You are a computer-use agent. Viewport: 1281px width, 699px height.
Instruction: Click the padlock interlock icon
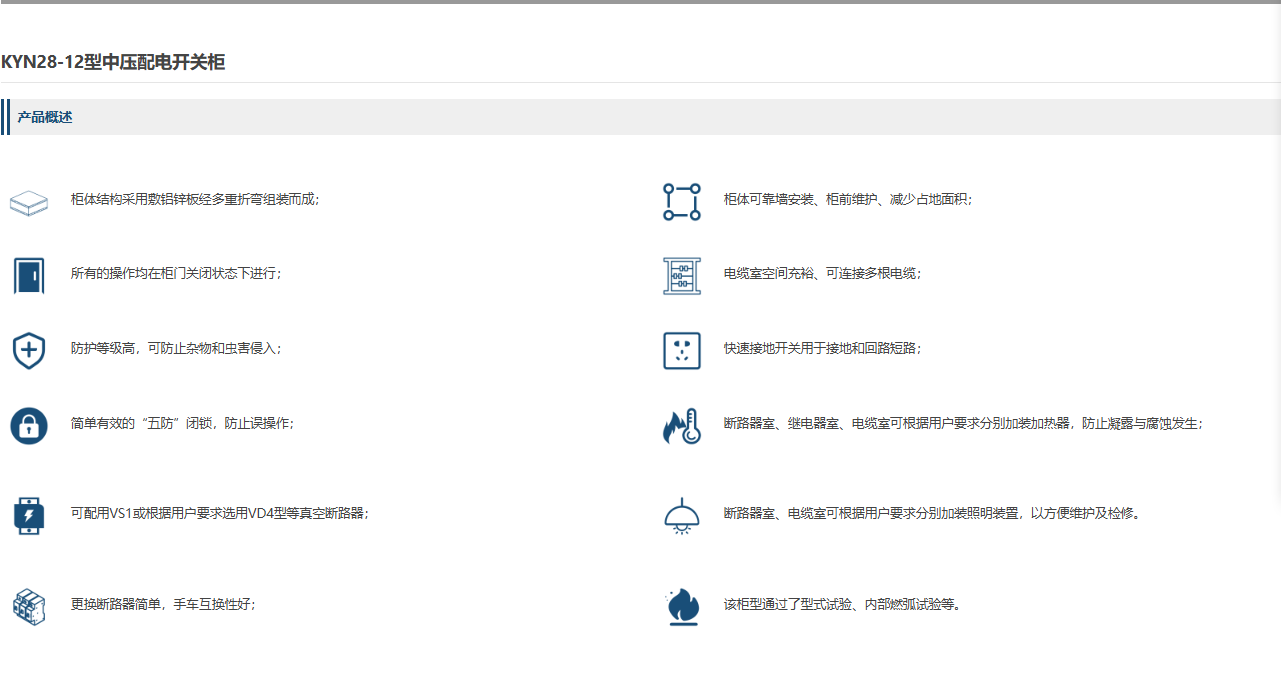[29, 426]
